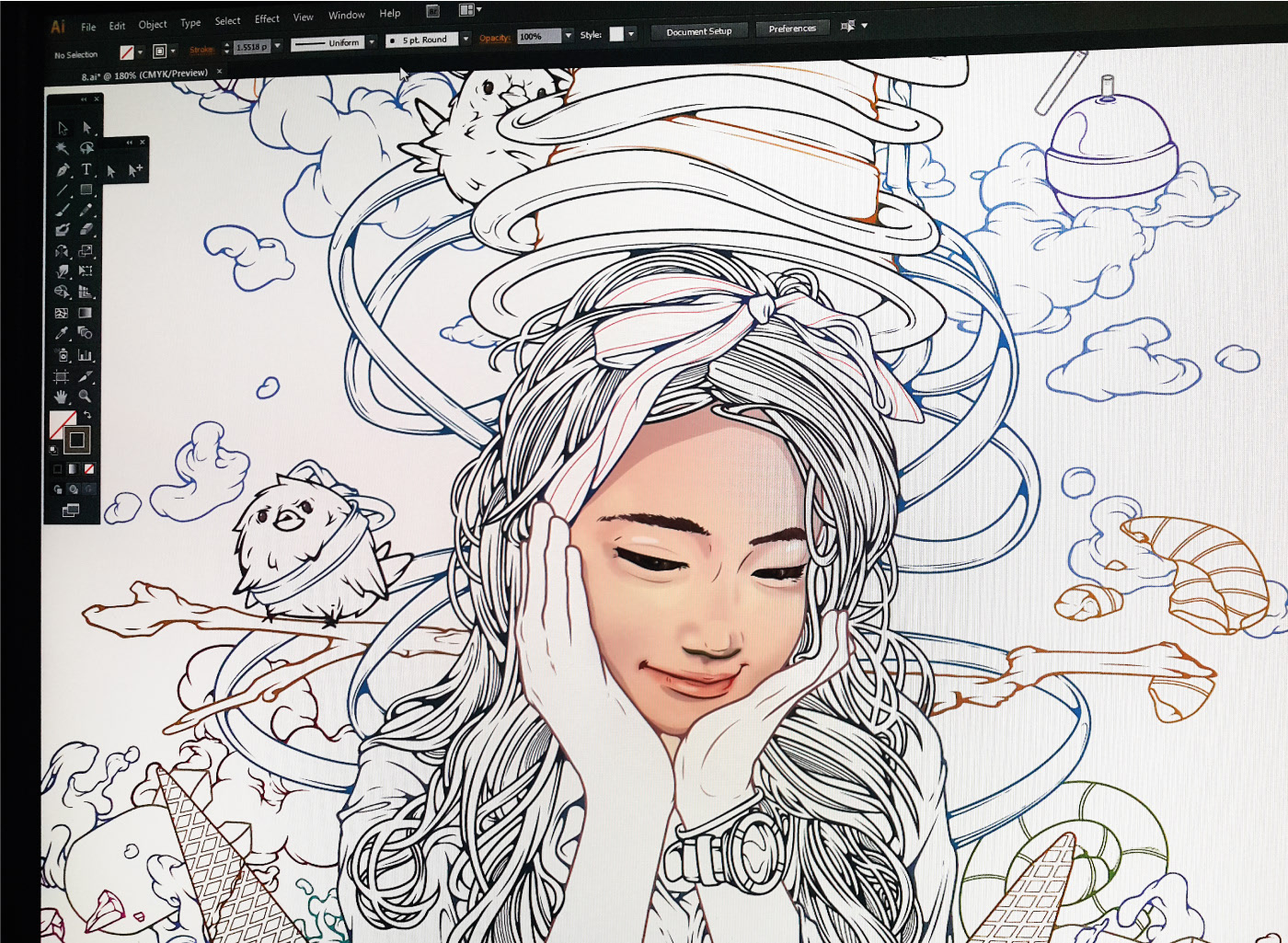1288x943 pixels.
Task: Collapse the Tools panel with double arrows
Action: coord(84,99)
